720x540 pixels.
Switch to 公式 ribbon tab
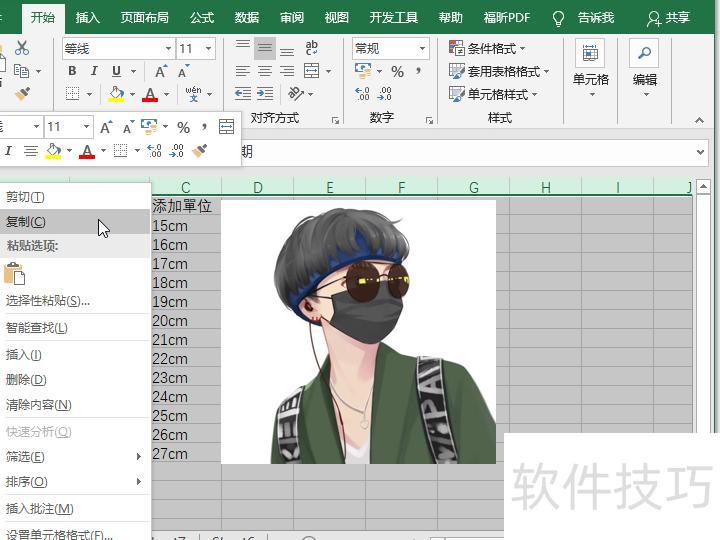coord(202,17)
